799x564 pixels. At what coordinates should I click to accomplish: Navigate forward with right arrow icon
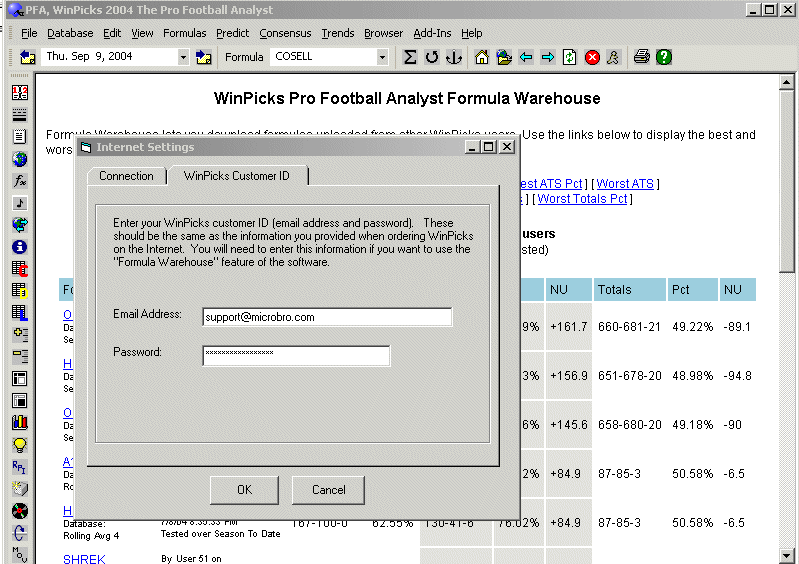[x=548, y=57]
